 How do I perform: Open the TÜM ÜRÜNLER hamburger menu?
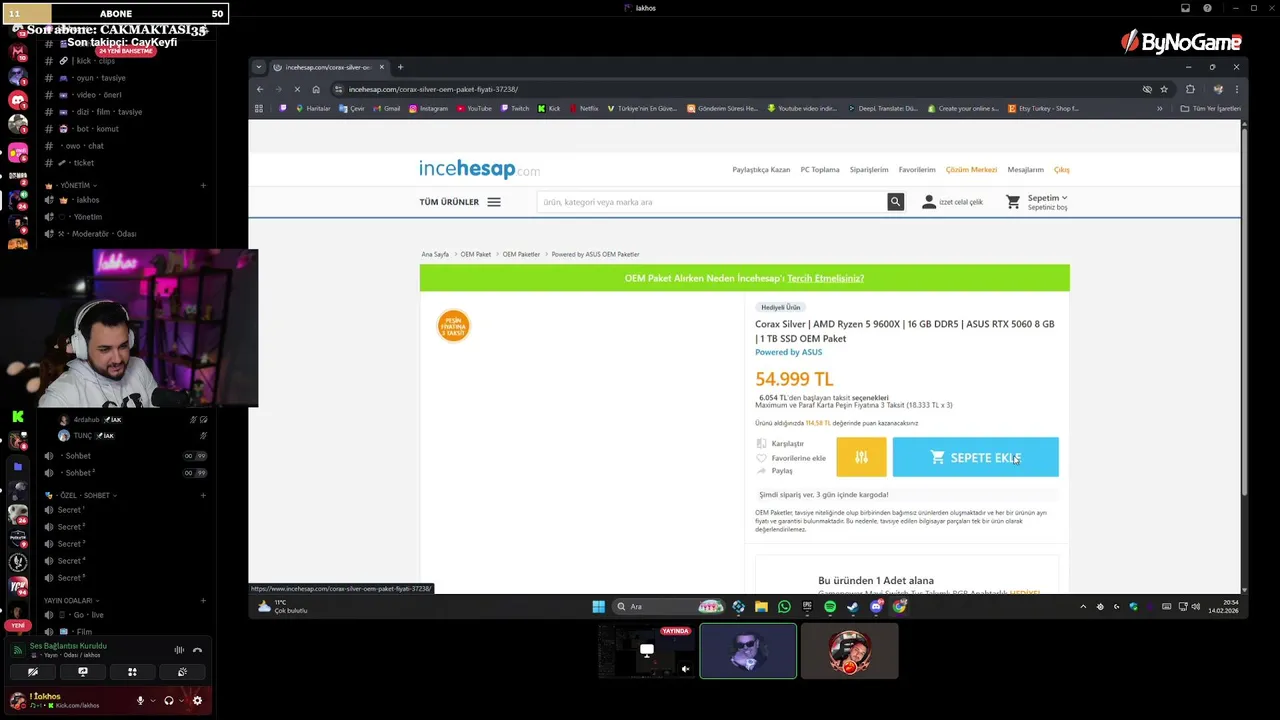459,202
